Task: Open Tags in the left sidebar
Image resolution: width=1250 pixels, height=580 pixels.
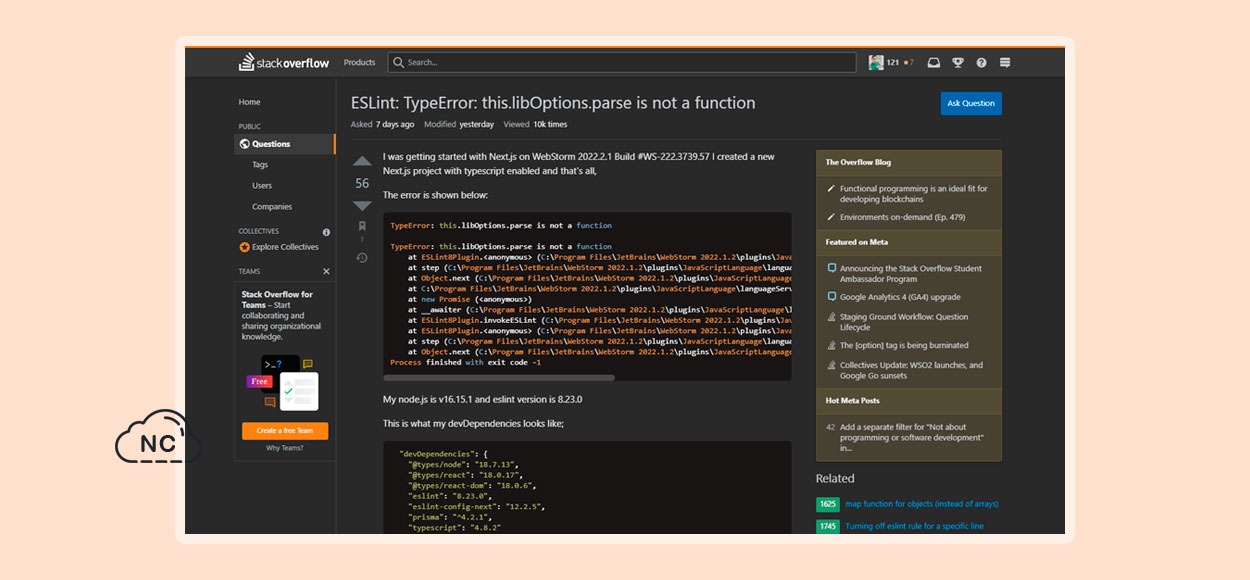Action: [260, 165]
